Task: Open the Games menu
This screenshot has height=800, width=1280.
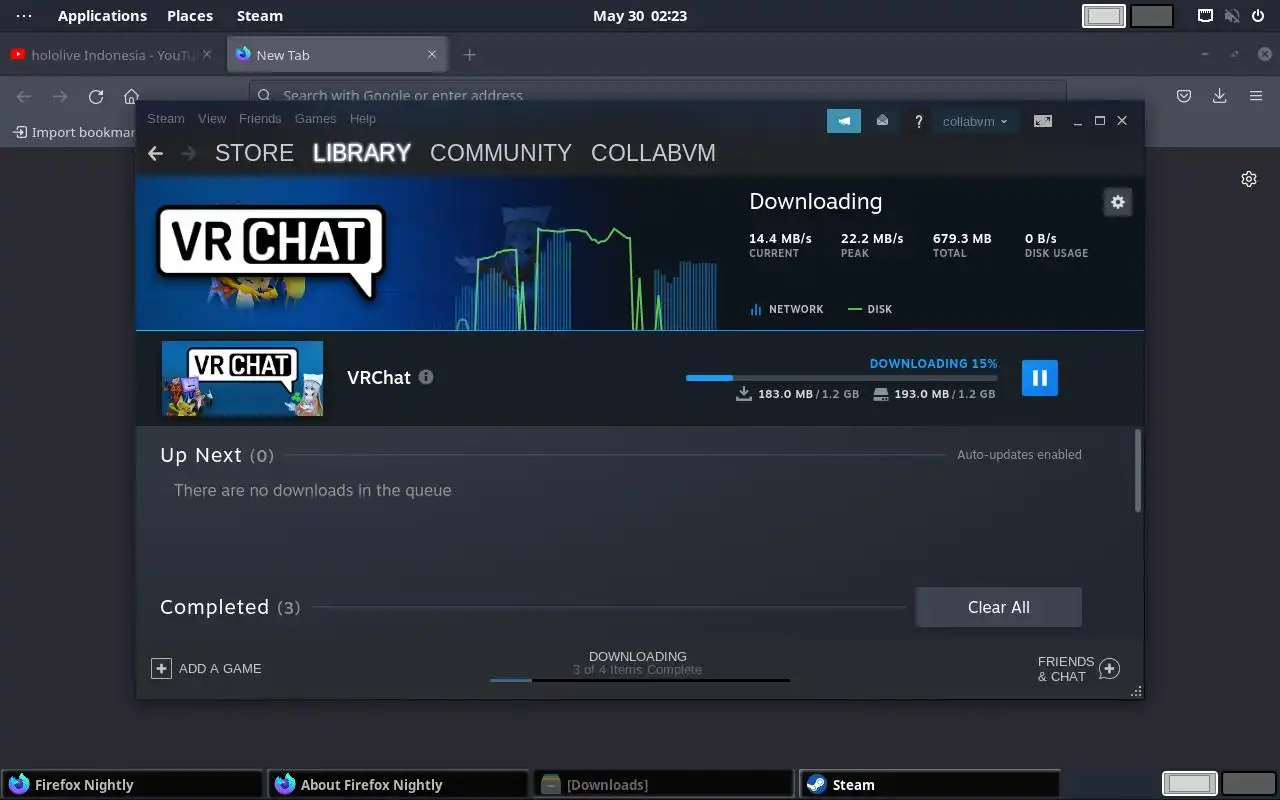Action: (x=315, y=118)
